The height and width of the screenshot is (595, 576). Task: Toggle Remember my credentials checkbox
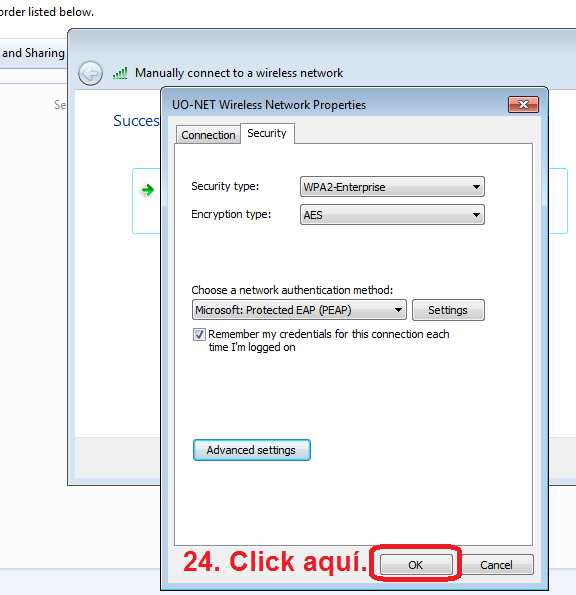point(199,334)
